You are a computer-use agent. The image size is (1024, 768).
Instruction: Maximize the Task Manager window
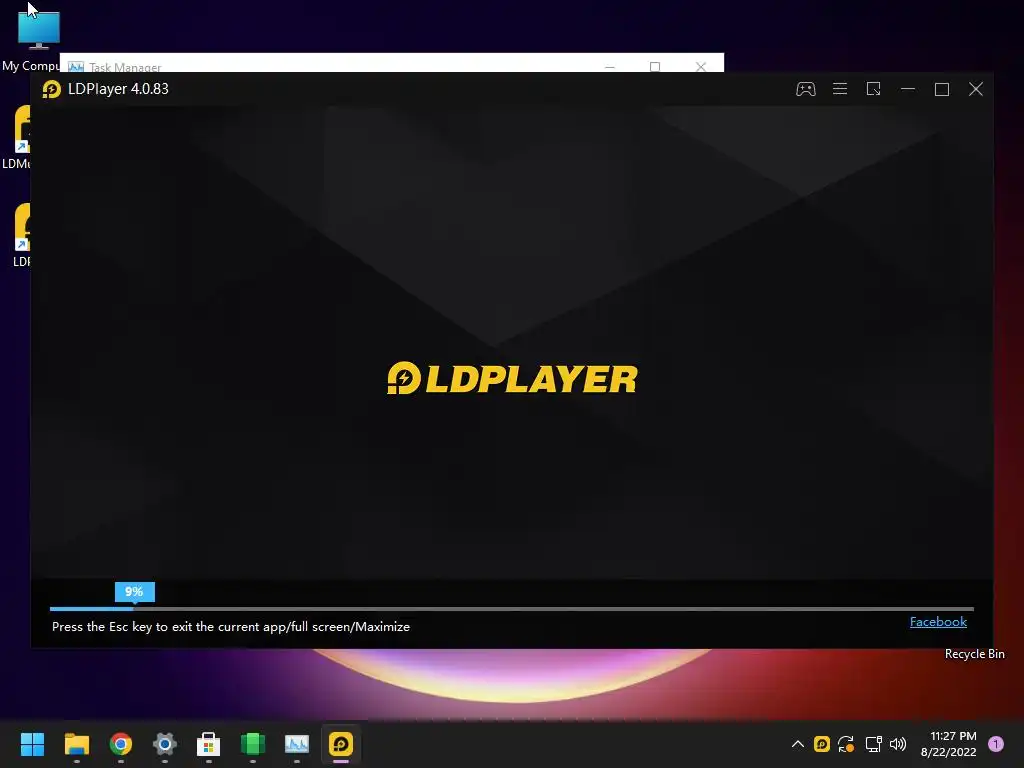(654, 66)
